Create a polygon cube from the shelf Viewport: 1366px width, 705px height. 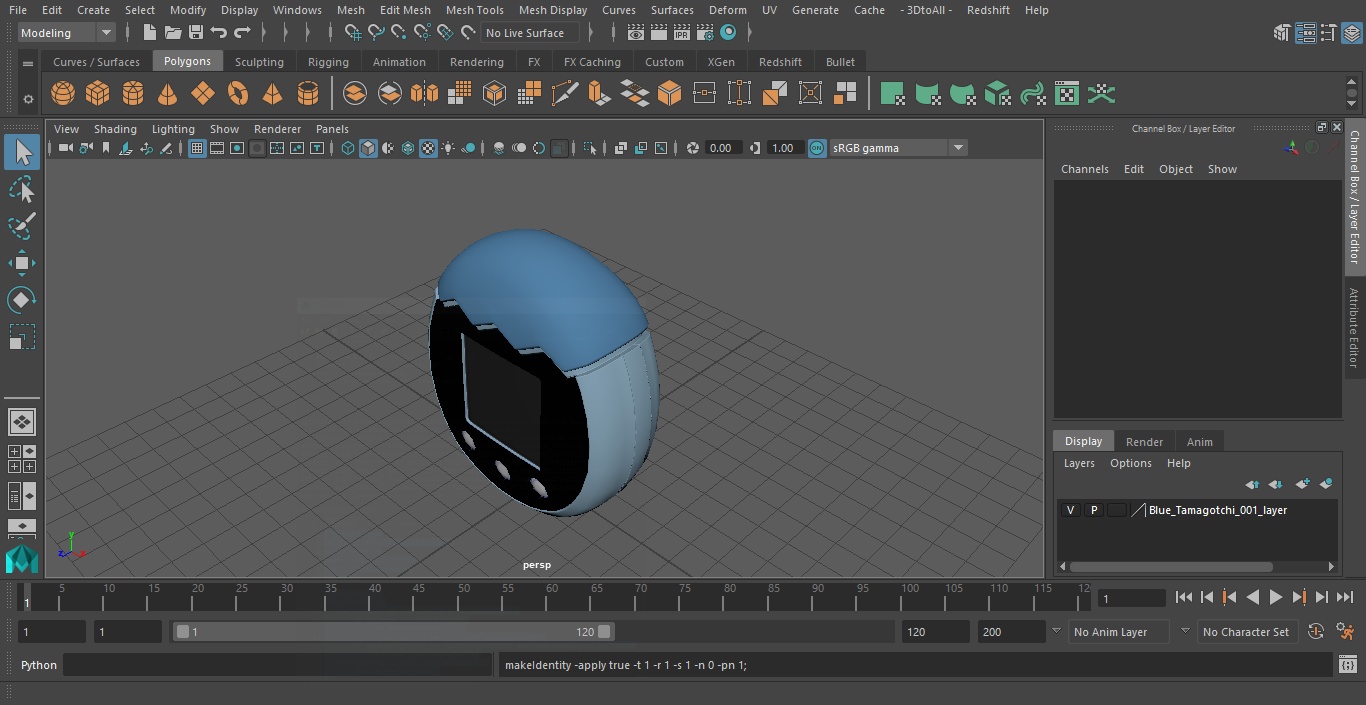click(97, 94)
